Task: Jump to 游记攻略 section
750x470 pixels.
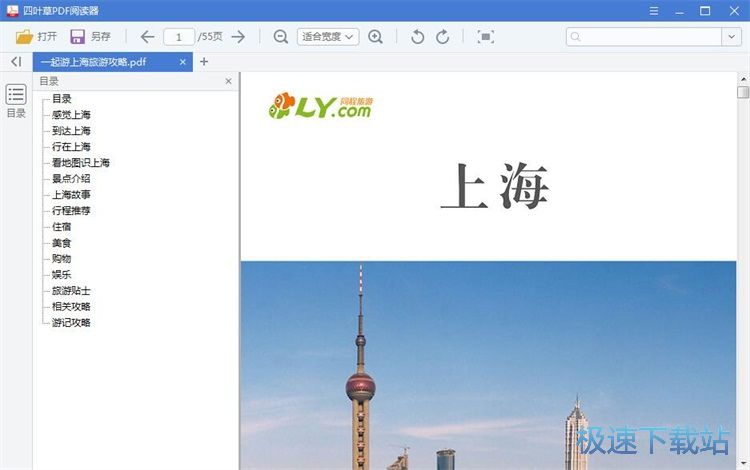Action: pos(71,323)
